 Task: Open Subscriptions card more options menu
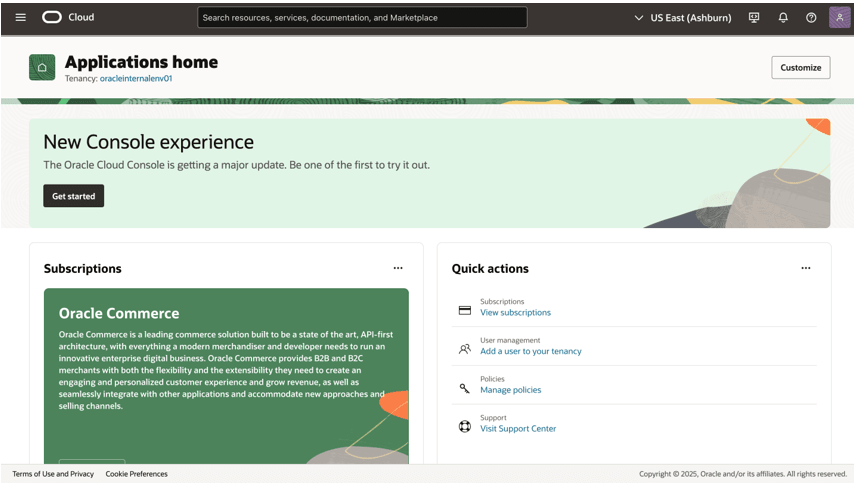coord(398,268)
